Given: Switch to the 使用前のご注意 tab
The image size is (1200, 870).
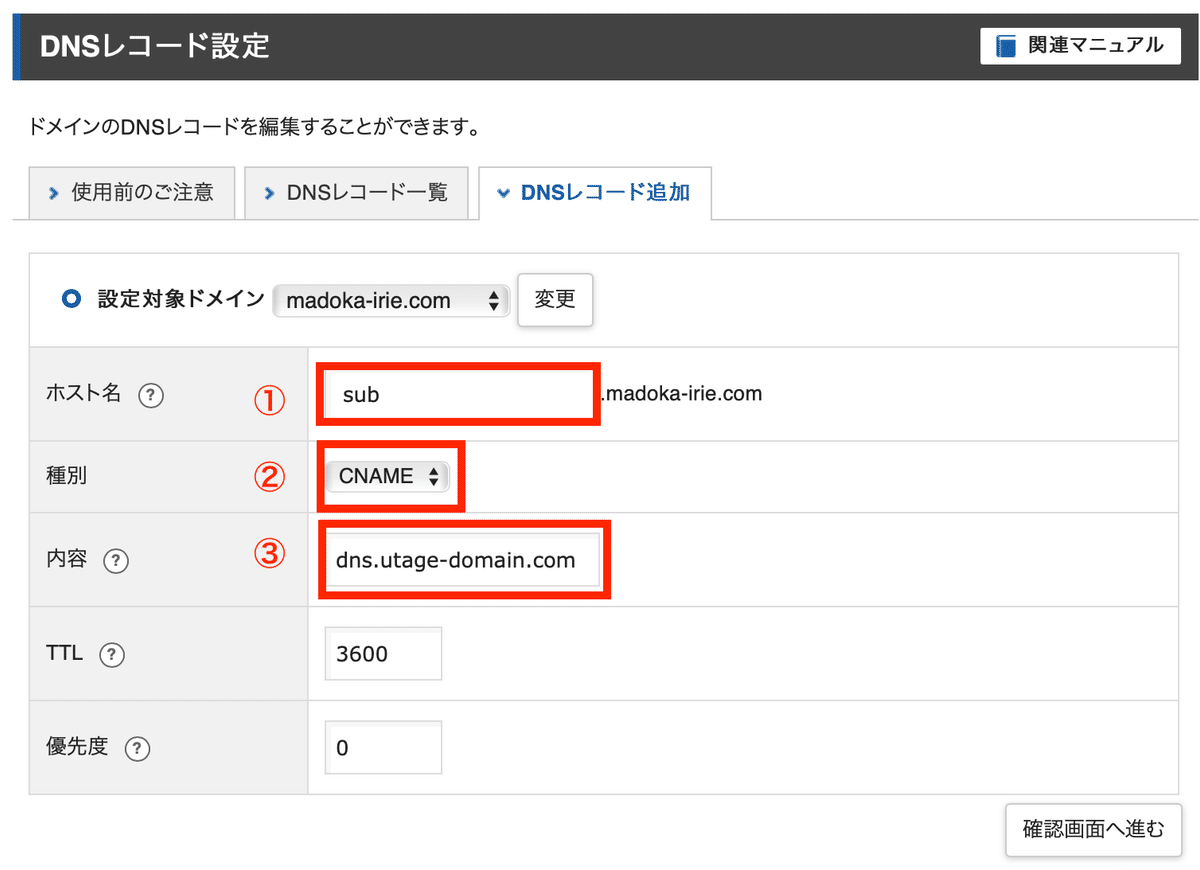Looking at the screenshot, I should (x=131, y=193).
